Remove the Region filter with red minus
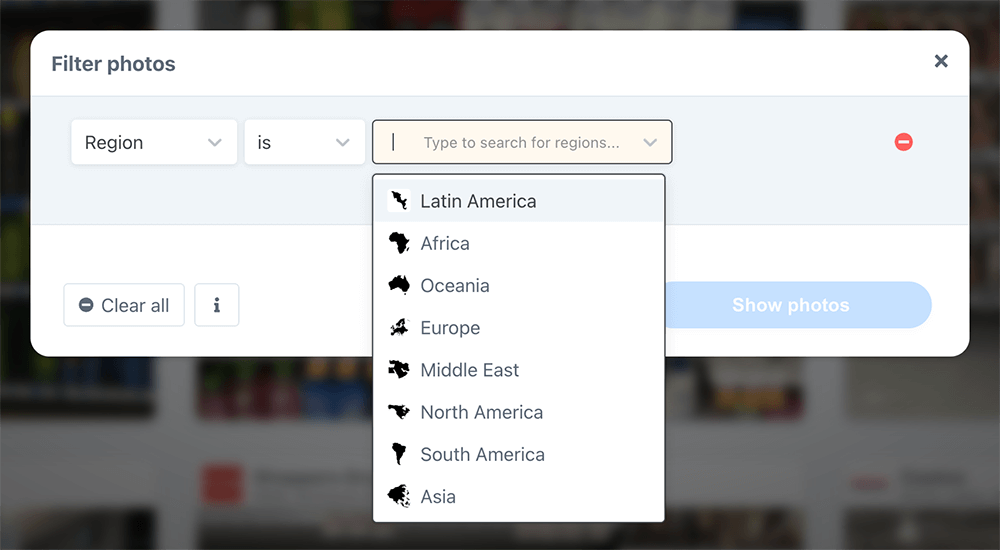 click(x=903, y=142)
